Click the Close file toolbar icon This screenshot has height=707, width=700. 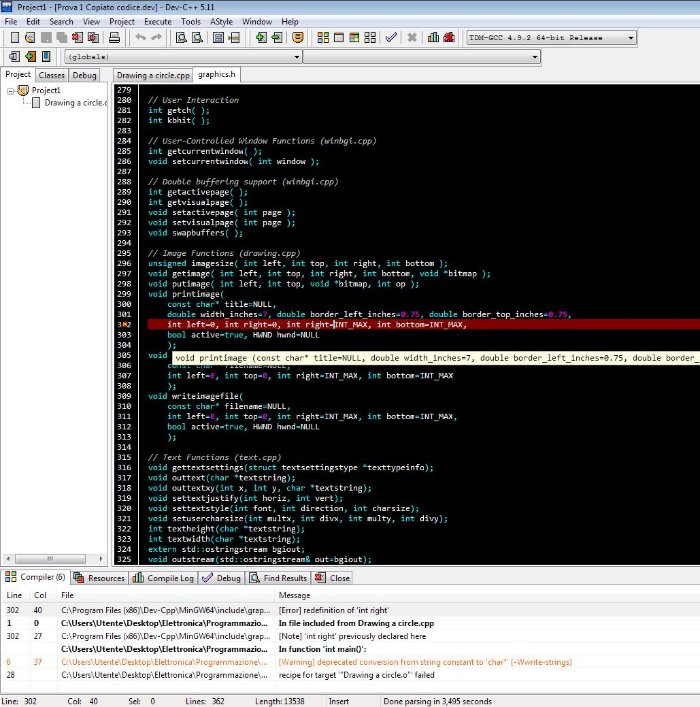tap(78, 37)
